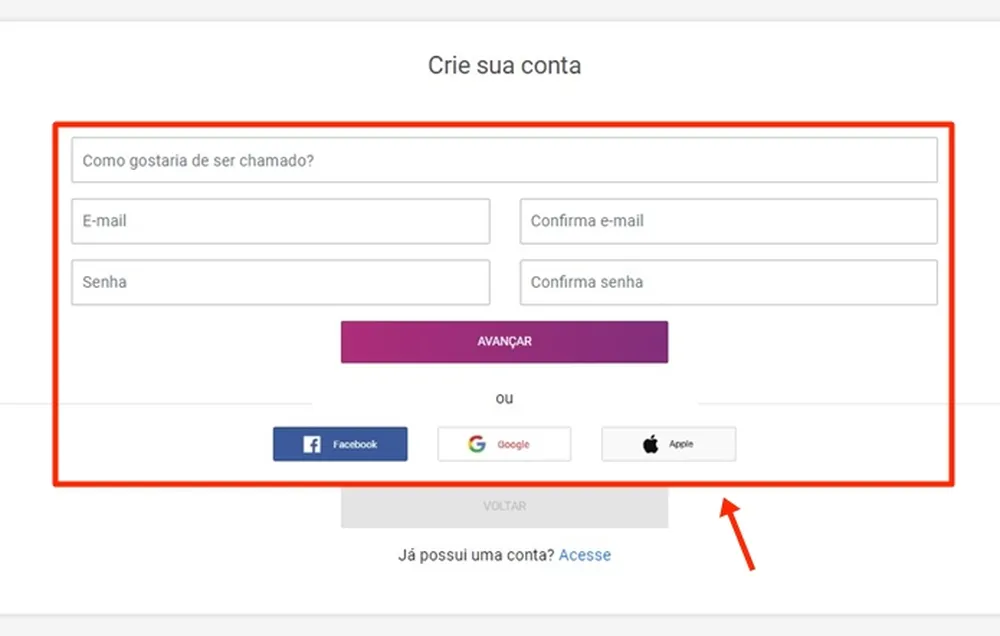Focus the Confirma e-mail field
Screen dimensions: 1000x636
coord(728,221)
